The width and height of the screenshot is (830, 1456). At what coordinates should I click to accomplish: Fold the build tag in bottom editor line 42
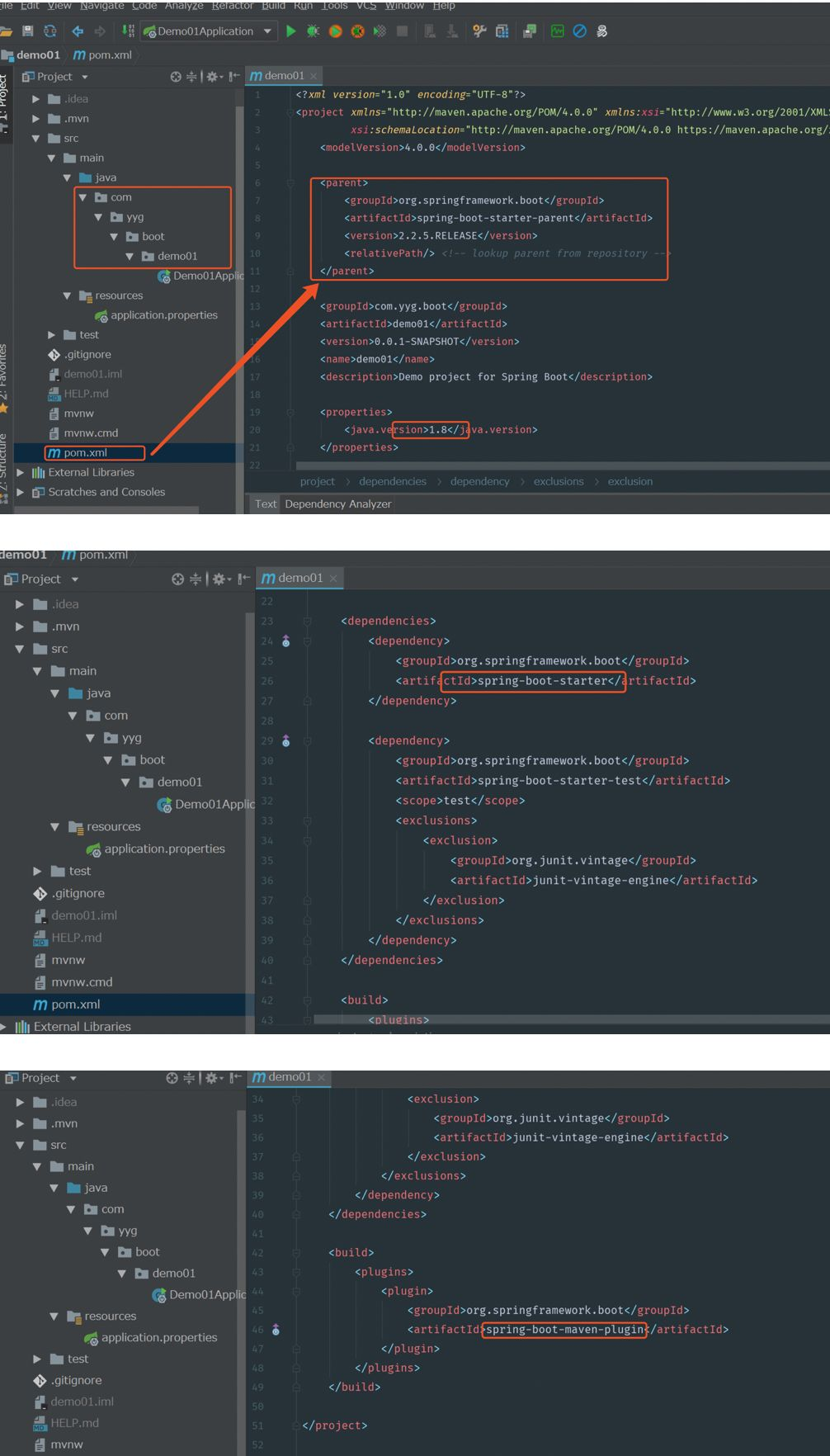(295, 1253)
